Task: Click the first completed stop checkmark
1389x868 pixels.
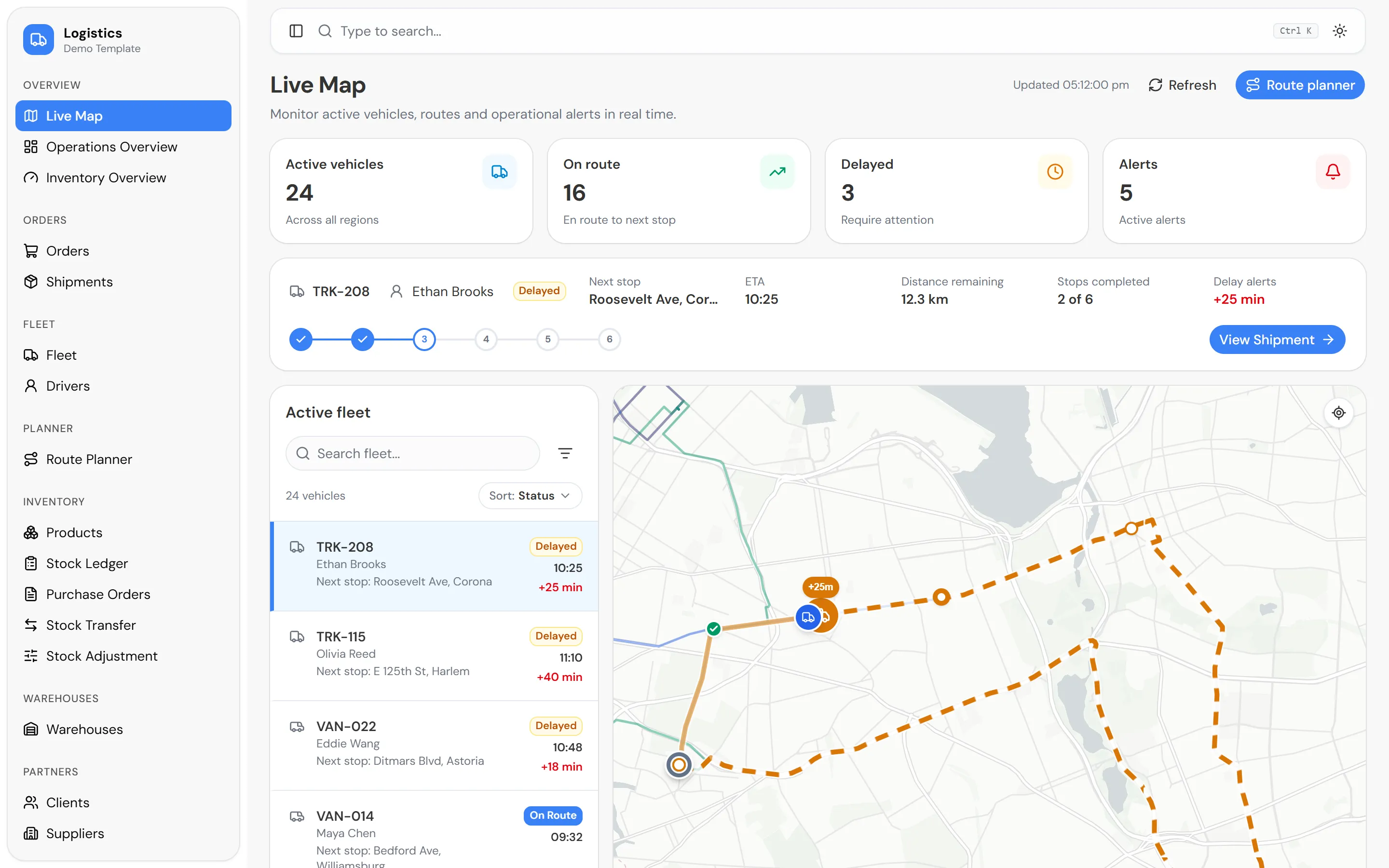Action: pos(301,339)
